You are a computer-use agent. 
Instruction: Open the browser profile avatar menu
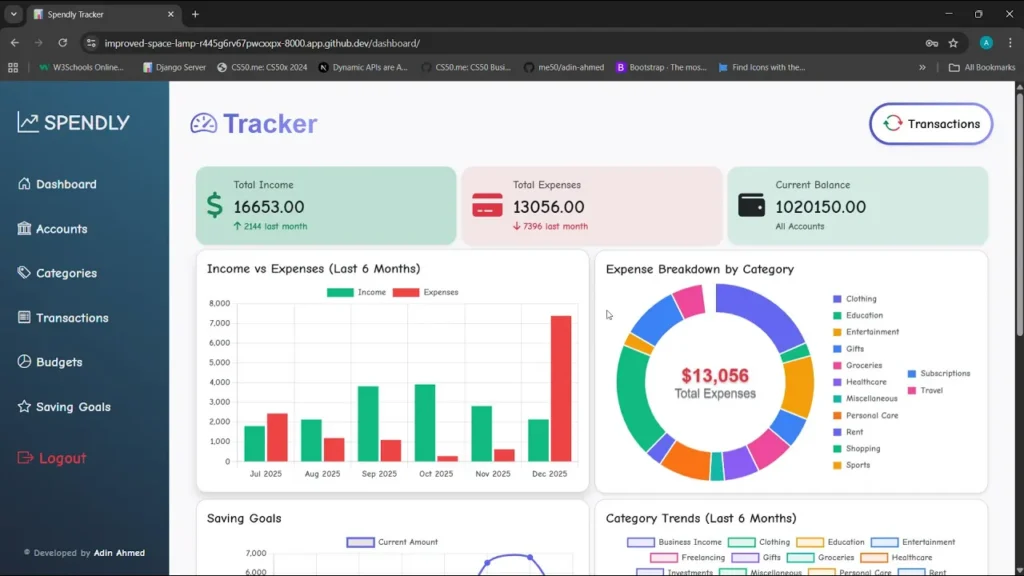click(x=986, y=43)
